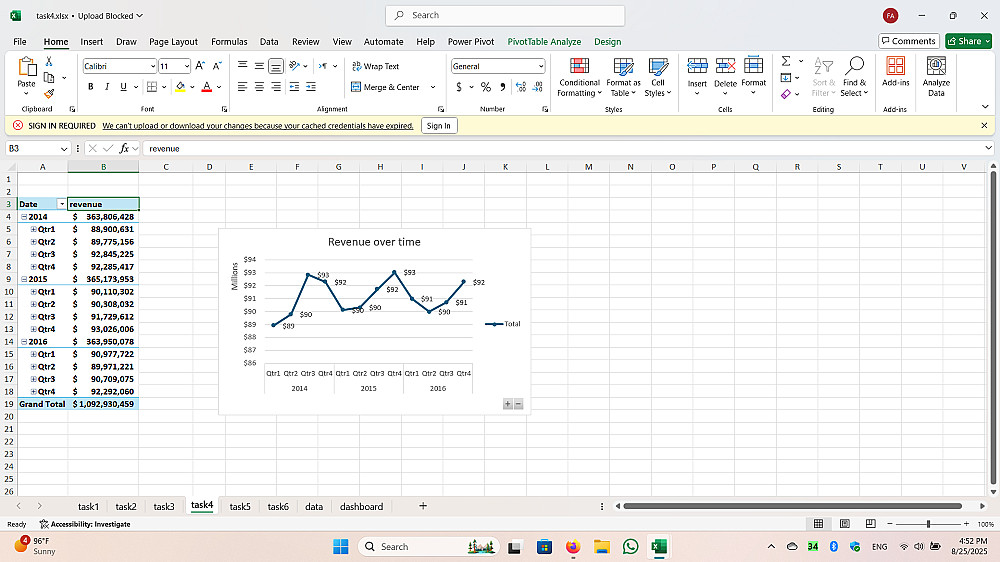Open the PivotTable Analyze tab
1000x562 pixels.
[x=544, y=41]
